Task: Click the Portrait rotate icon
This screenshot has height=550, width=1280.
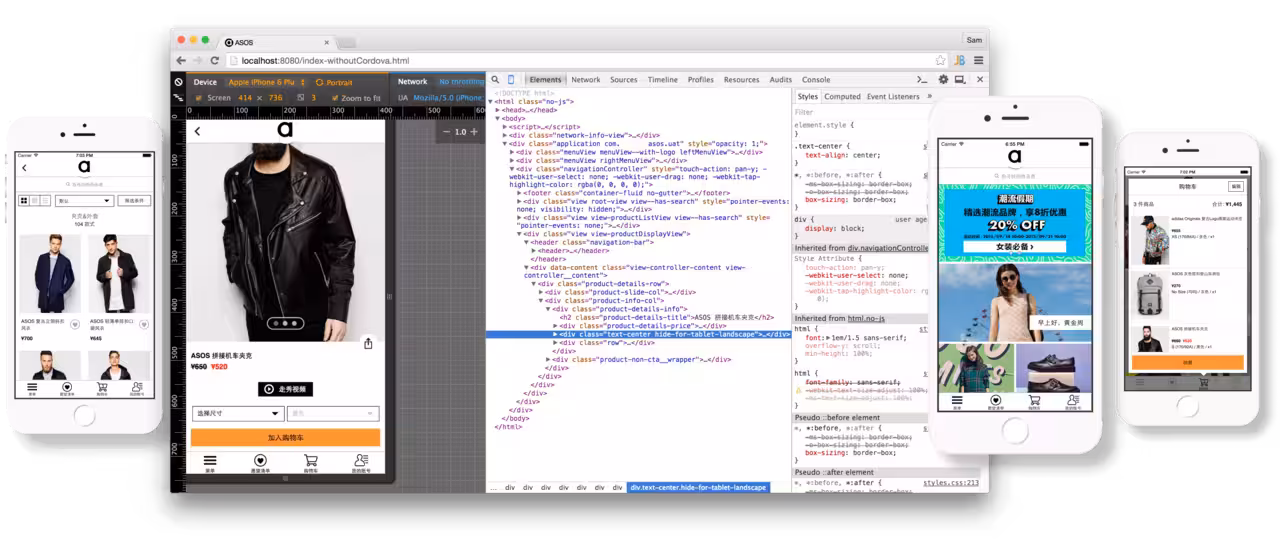Action: 318,82
